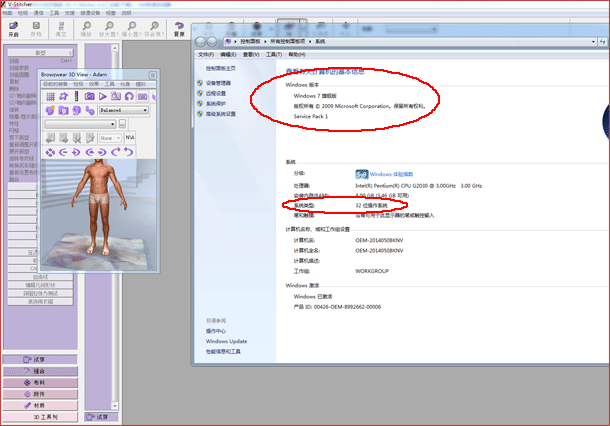This screenshot has height=426, width=610.
Task: Open the 帮助(H) menu in System window
Action: click(x=297, y=54)
